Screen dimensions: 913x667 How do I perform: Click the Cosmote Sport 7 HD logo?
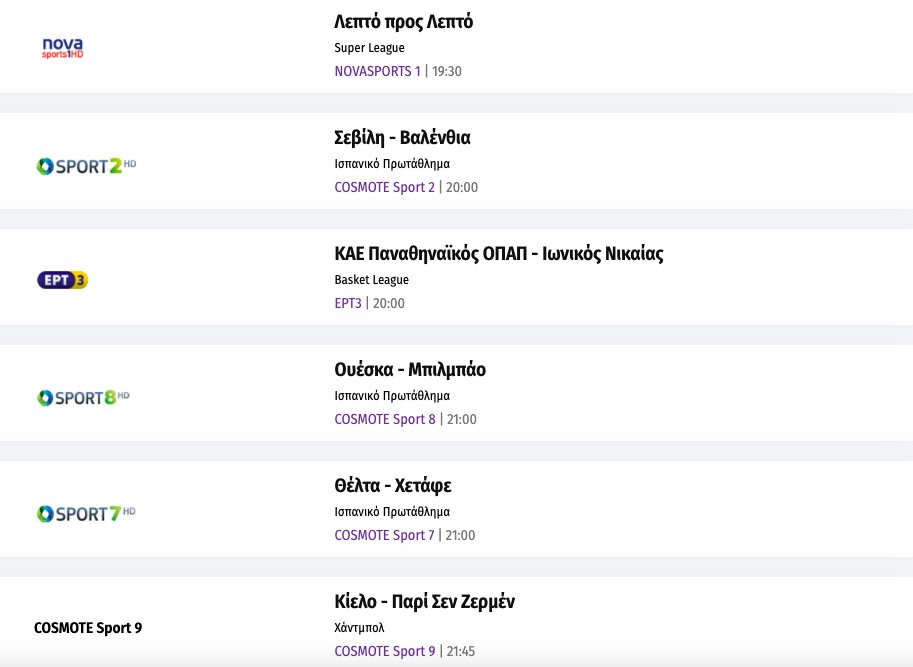(x=85, y=514)
